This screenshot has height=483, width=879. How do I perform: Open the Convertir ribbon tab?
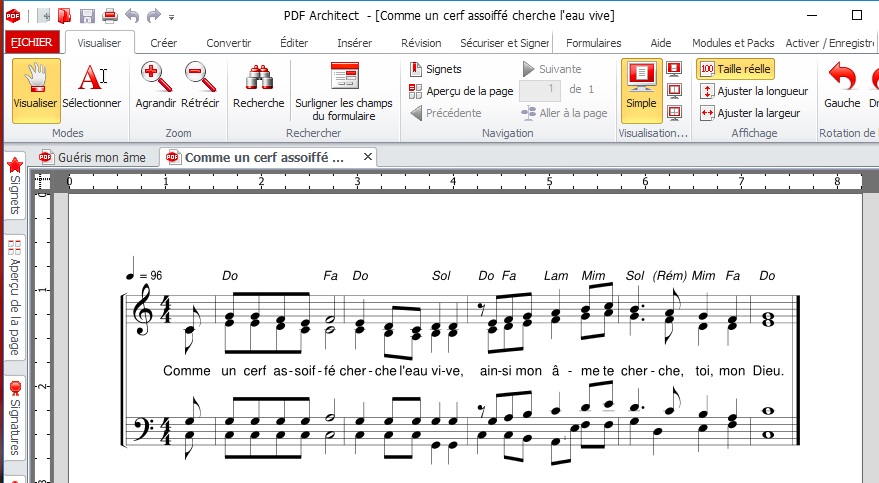point(229,43)
